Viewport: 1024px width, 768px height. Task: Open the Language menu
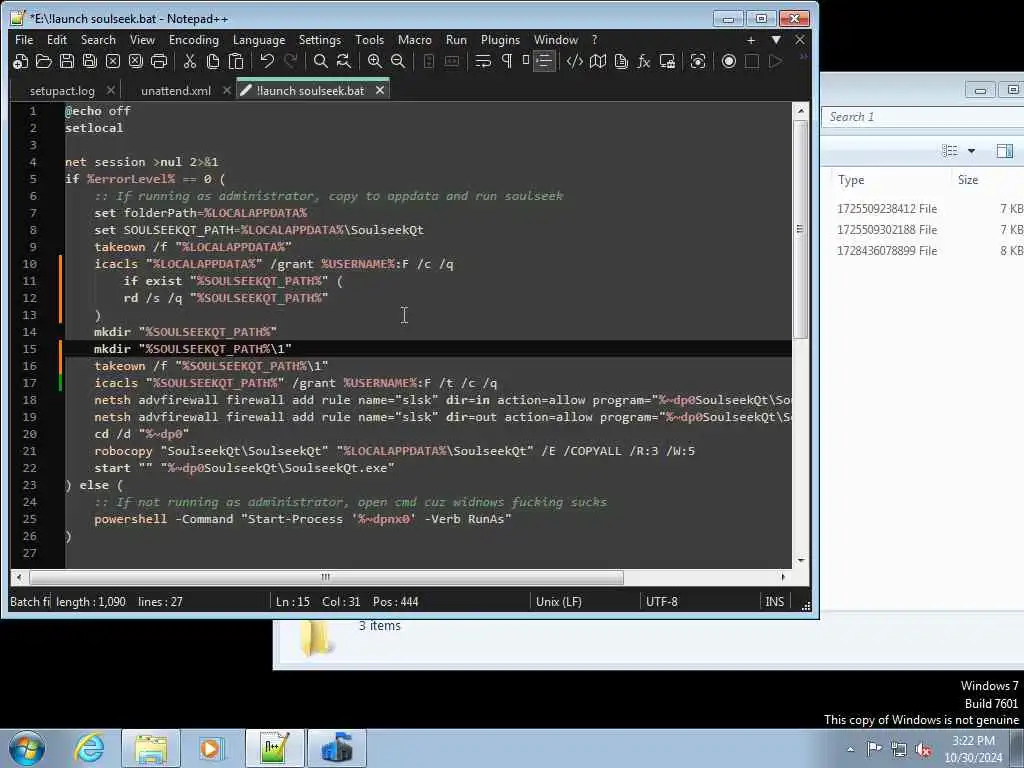click(259, 40)
